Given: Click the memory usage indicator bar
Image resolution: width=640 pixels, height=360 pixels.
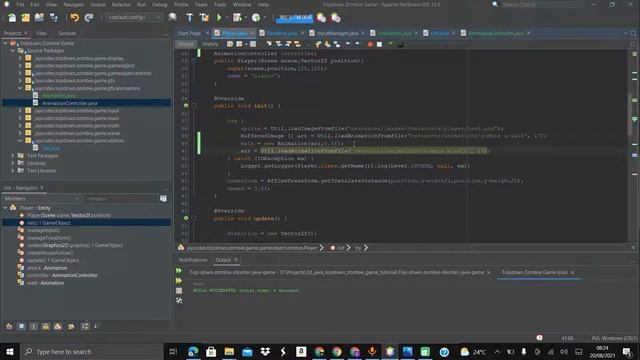Looking at the screenshot, I should 295,18.
